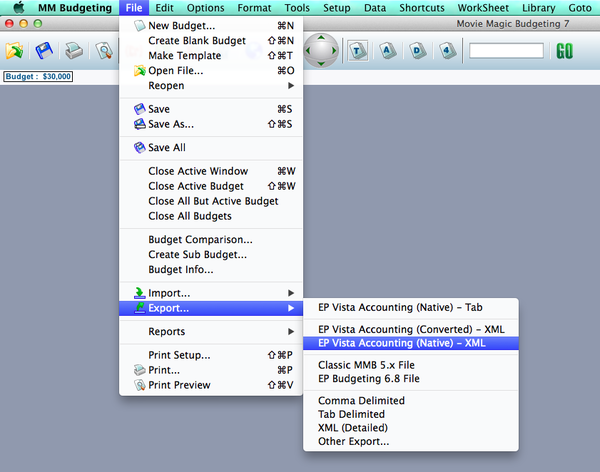Click the navigation pad left arrow
The image size is (600, 472).
pyautogui.click(x=308, y=51)
